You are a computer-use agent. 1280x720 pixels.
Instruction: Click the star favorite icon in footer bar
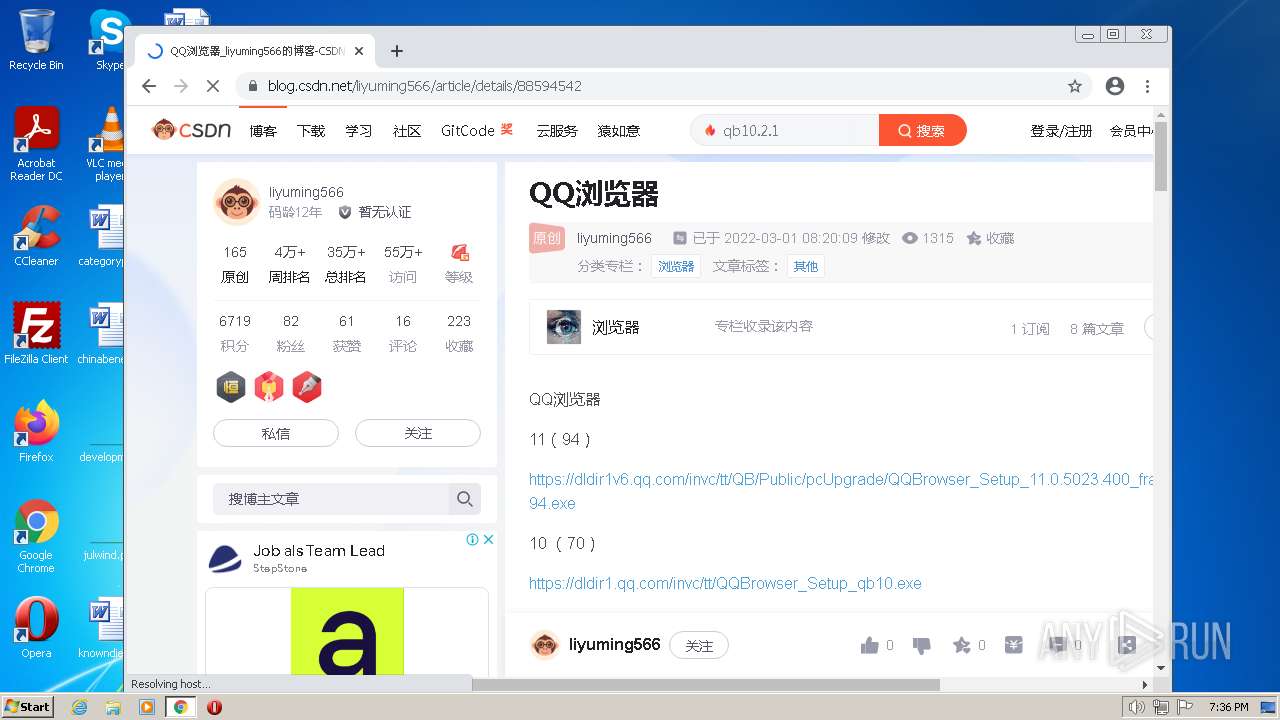(x=962, y=645)
